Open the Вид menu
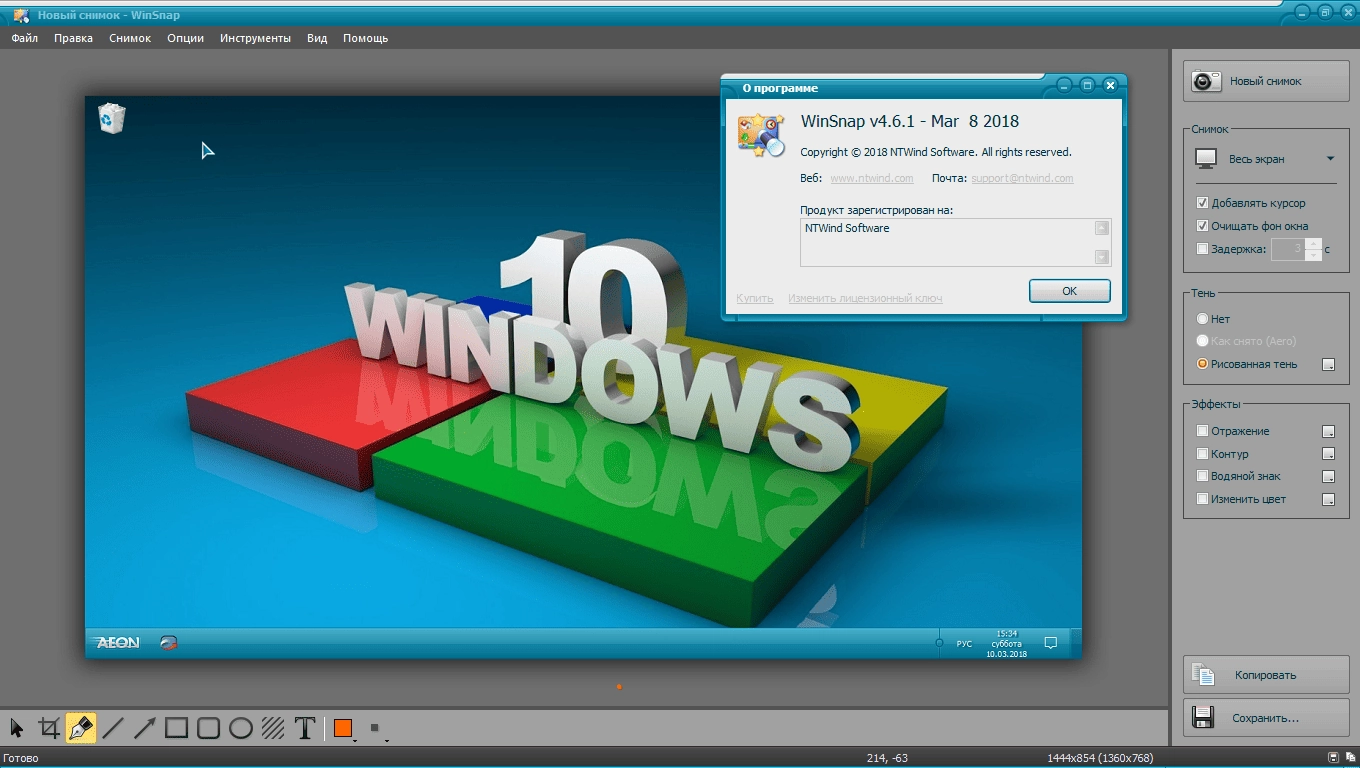1360x768 pixels. coord(317,38)
